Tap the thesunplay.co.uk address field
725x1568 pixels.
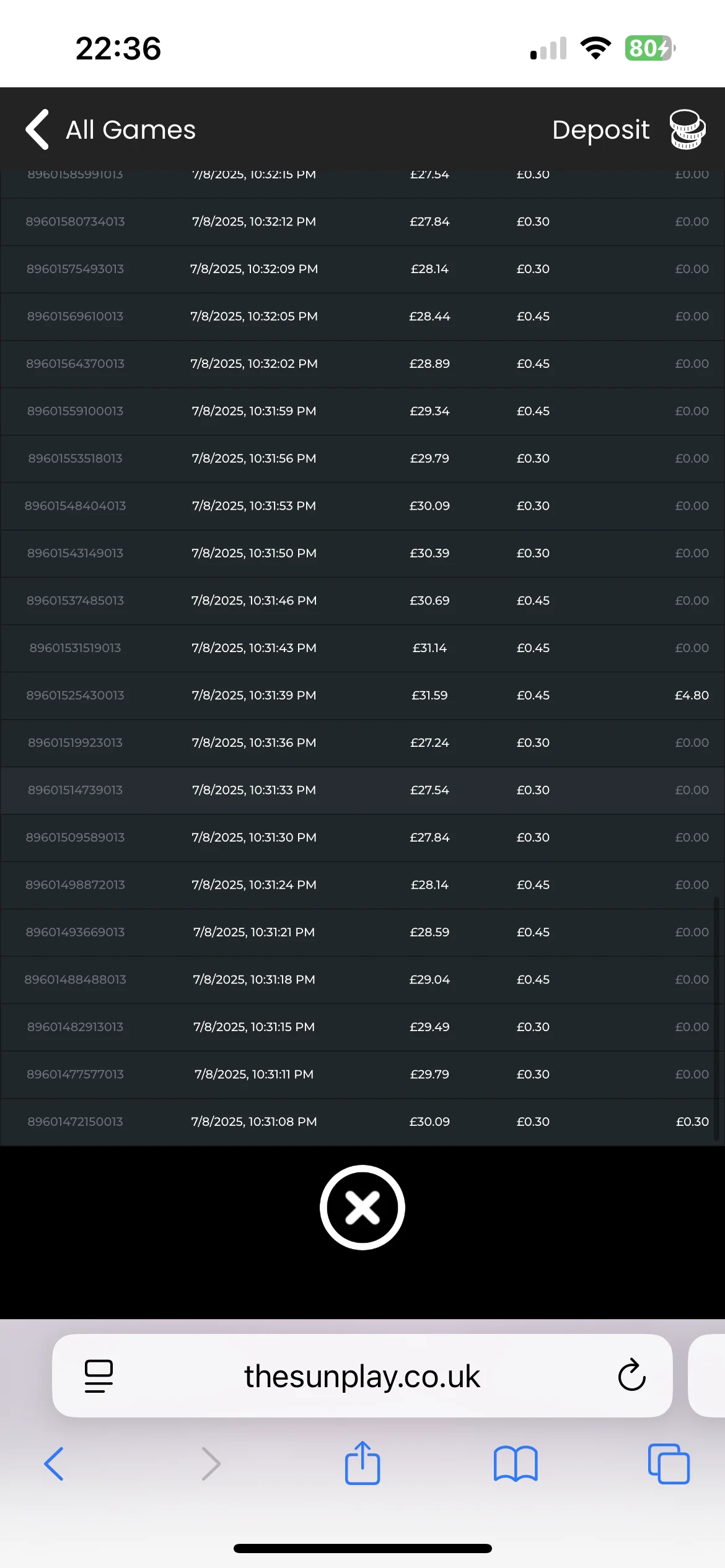tap(362, 1375)
